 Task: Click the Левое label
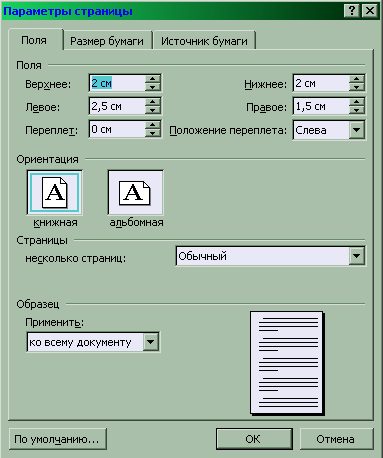coord(43,107)
